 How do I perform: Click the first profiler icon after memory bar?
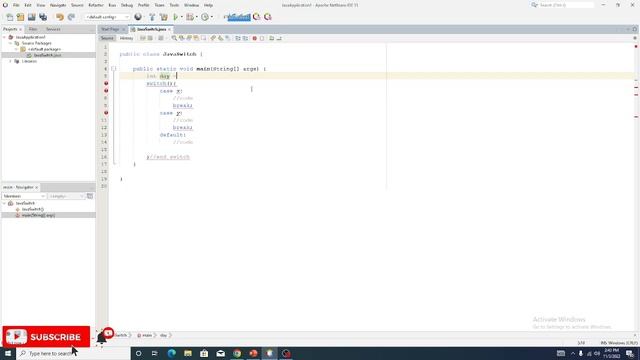256,17
